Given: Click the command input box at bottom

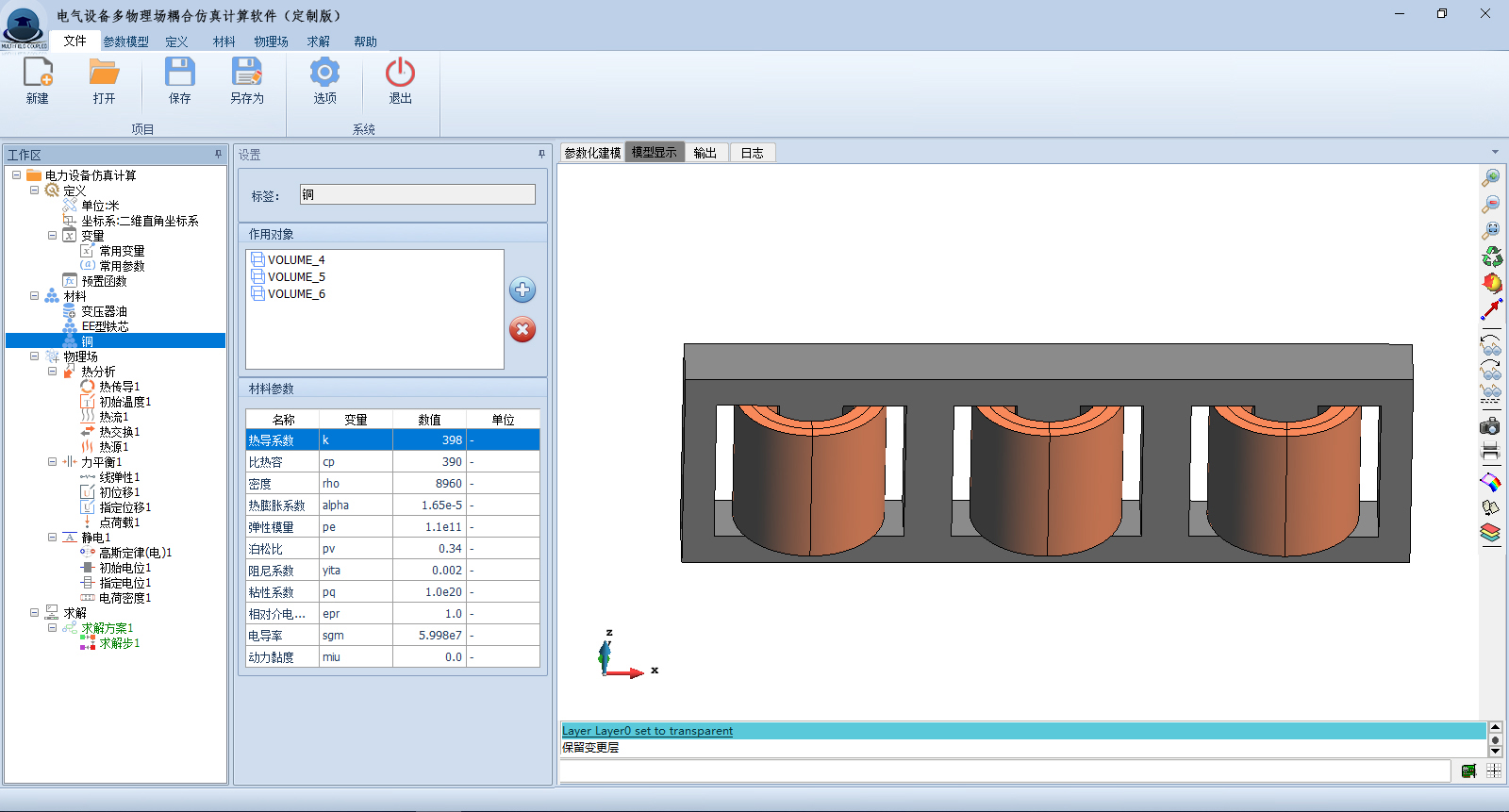Looking at the screenshot, I should [1004, 771].
